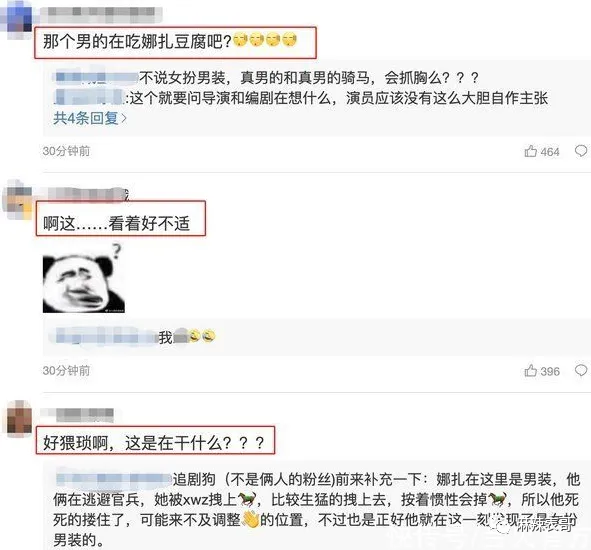Open the third commenter's blurred username
This screenshot has width=591, height=550.
click(x=77, y=414)
